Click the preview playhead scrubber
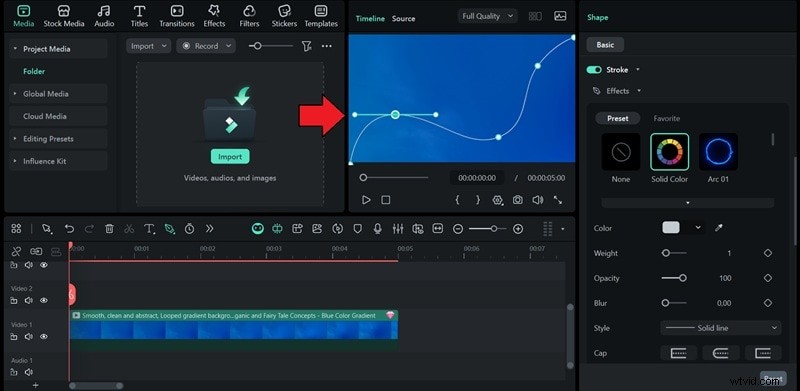Screen dimensions: 800x391 tap(363, 178)
